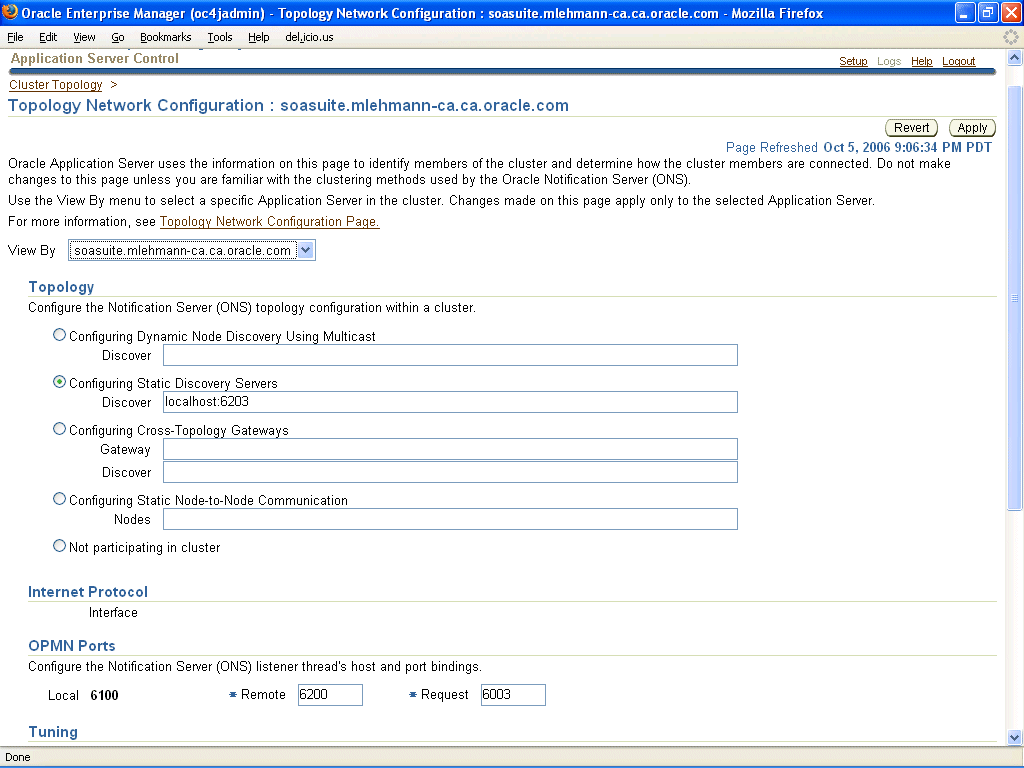The image size is (1024, 768).
Task: Click the Discover field containing localhost:6203
Action: pos(450,402)
